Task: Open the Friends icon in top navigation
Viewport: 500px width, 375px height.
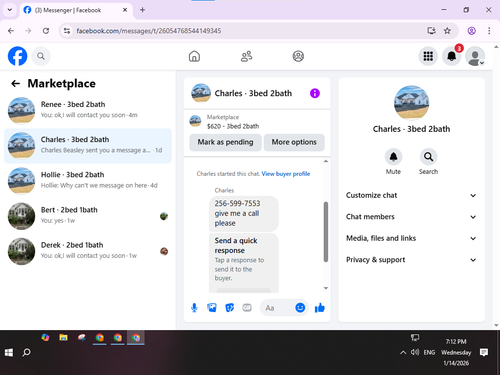Action: click(x=246, y=56)
